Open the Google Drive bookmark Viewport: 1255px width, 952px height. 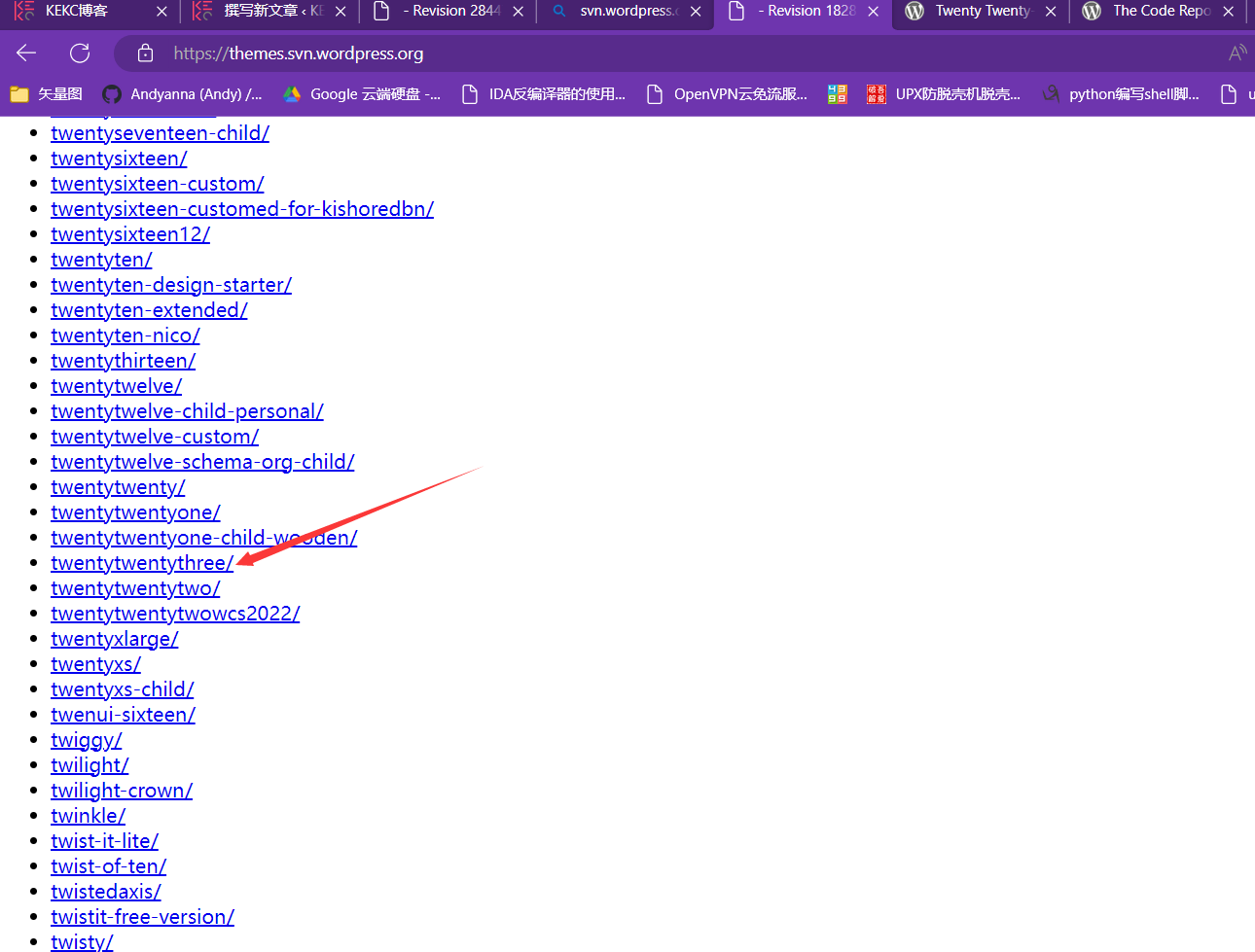[362, 94]
